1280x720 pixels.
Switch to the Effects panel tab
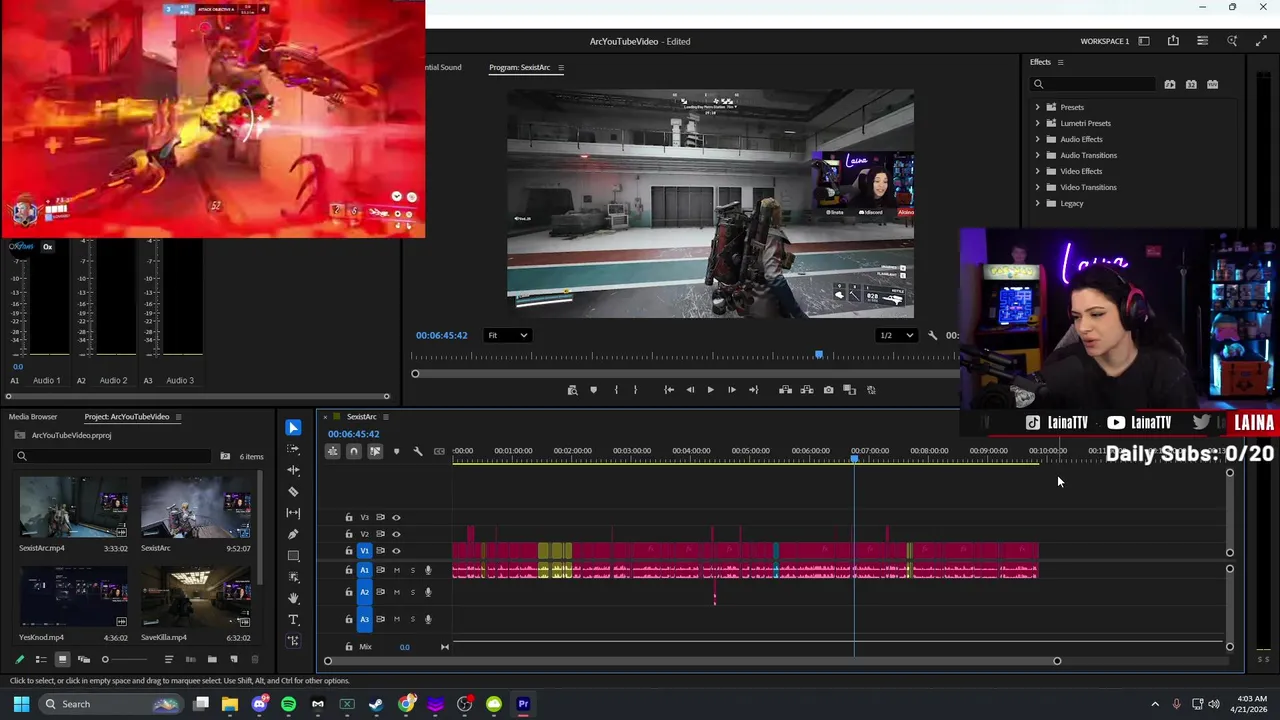pyautogui.click(x=1040, y=62)
